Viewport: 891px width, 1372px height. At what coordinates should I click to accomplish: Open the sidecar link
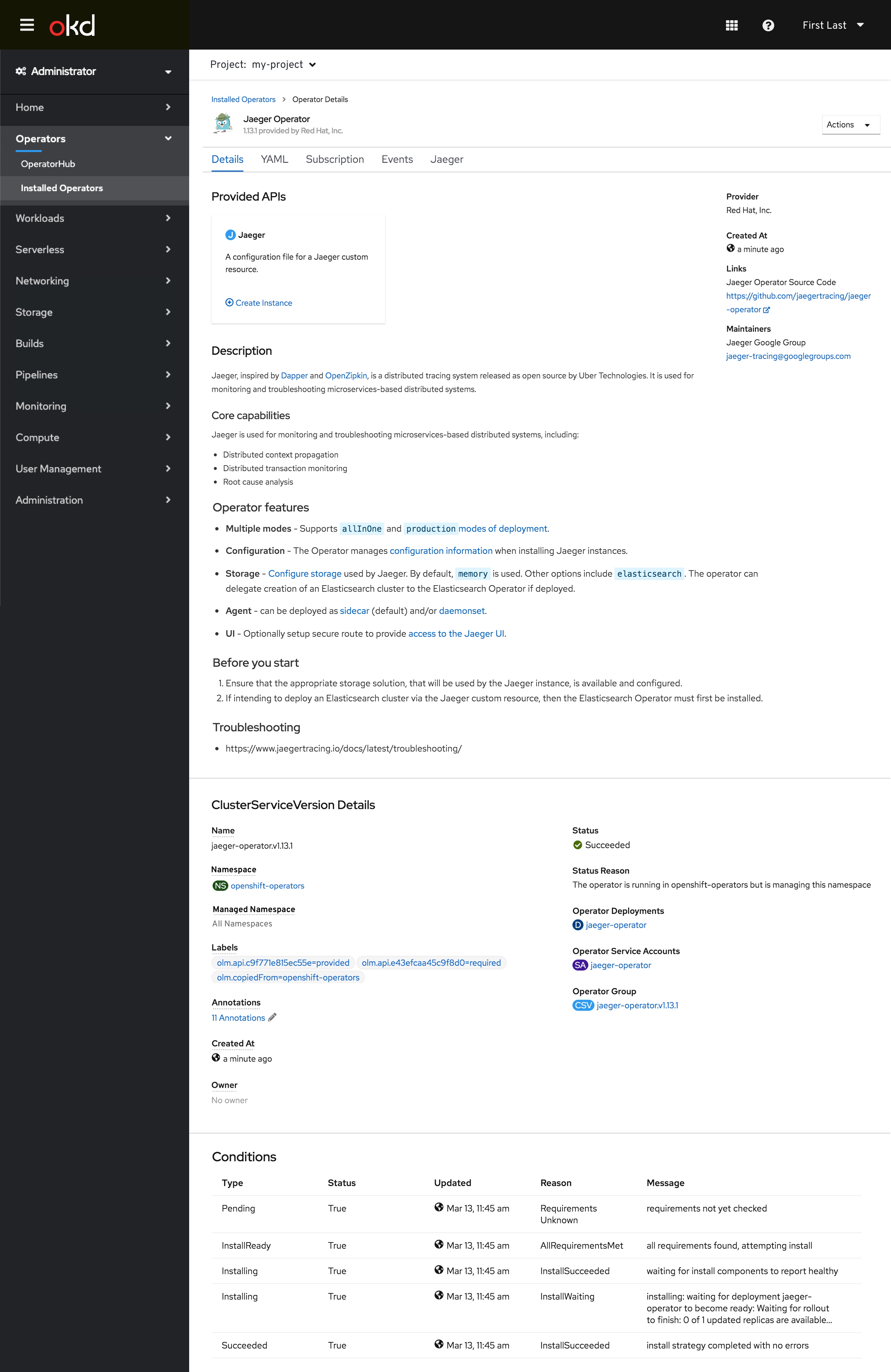[x=355, y=610]
